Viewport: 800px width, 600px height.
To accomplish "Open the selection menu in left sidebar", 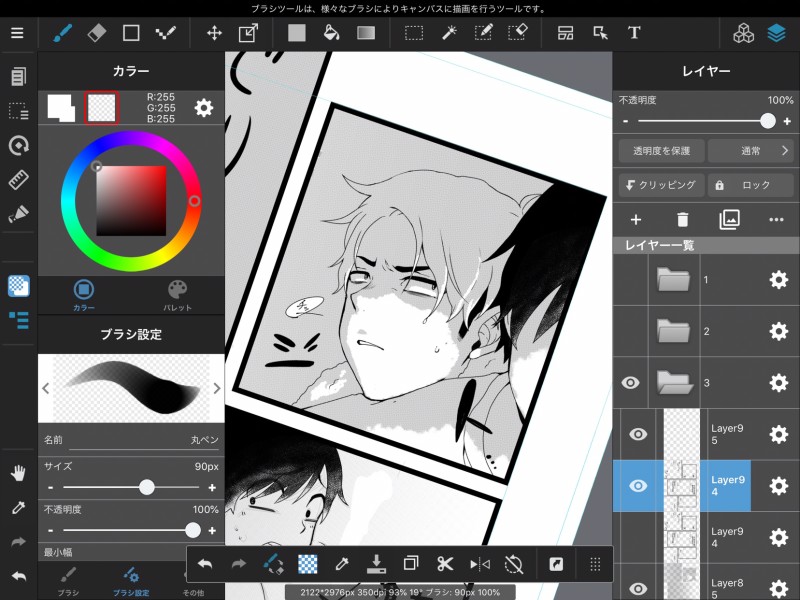I will [x=18, y=111].
